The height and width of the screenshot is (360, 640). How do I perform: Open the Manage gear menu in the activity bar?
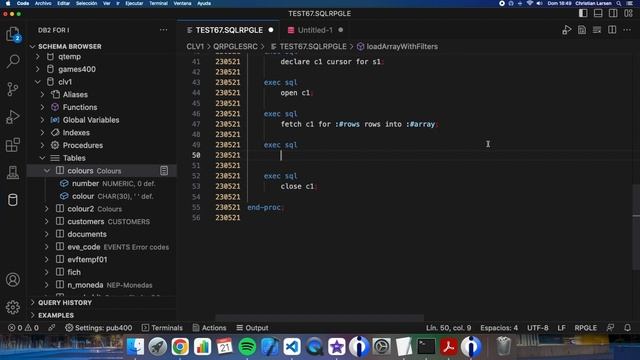click(13, 307)
